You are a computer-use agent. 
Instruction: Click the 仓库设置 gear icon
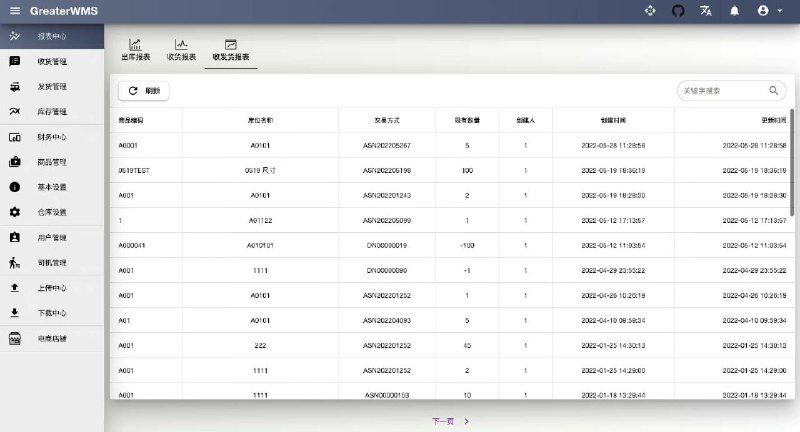click(15, 212)
